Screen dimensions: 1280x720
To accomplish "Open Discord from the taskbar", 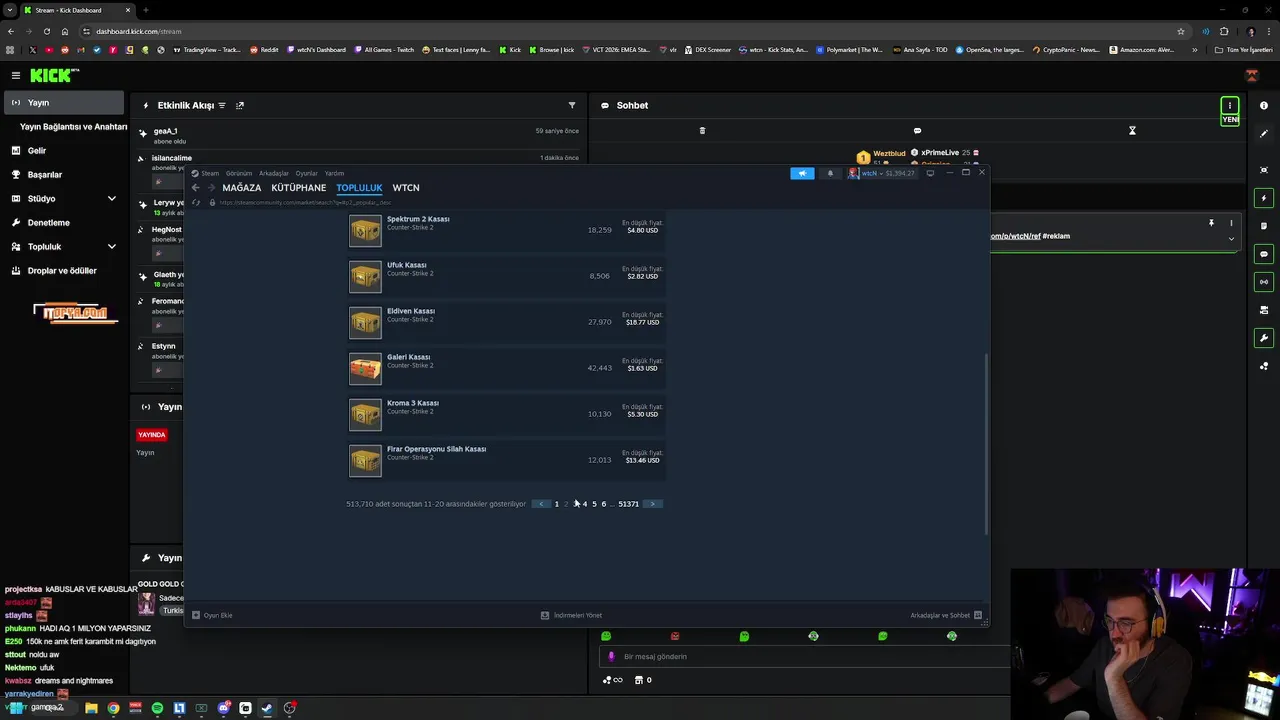I will [223, 708].
